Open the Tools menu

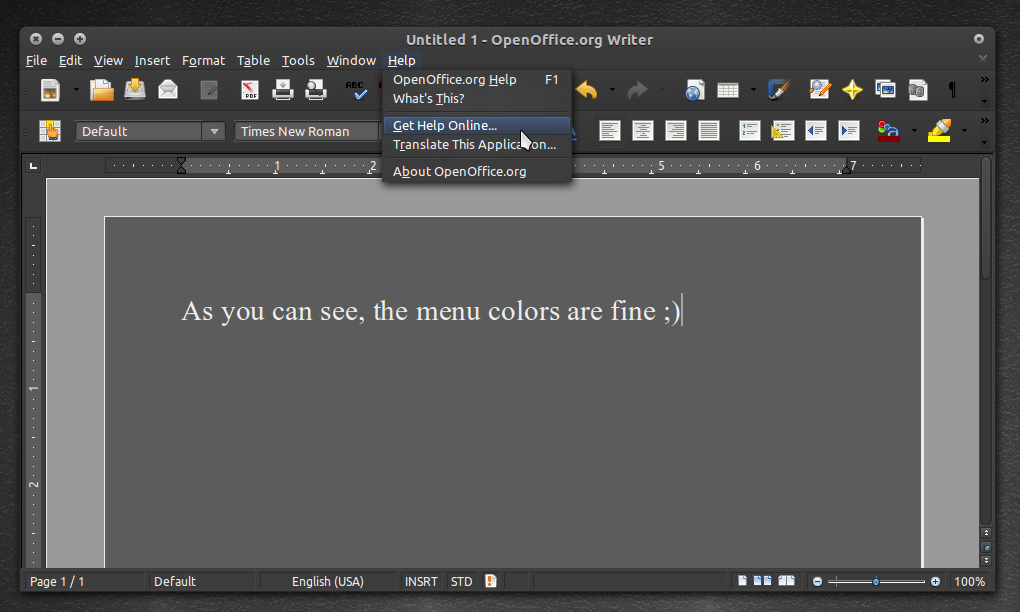click(298, 60)
